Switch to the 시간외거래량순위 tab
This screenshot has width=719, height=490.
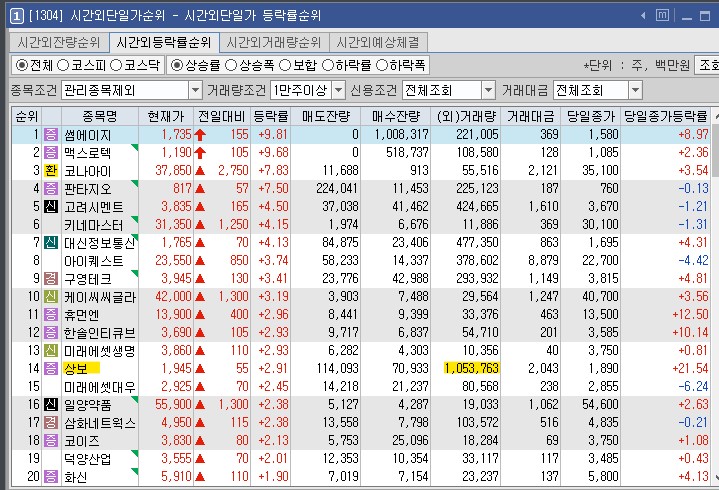(274, 43)
